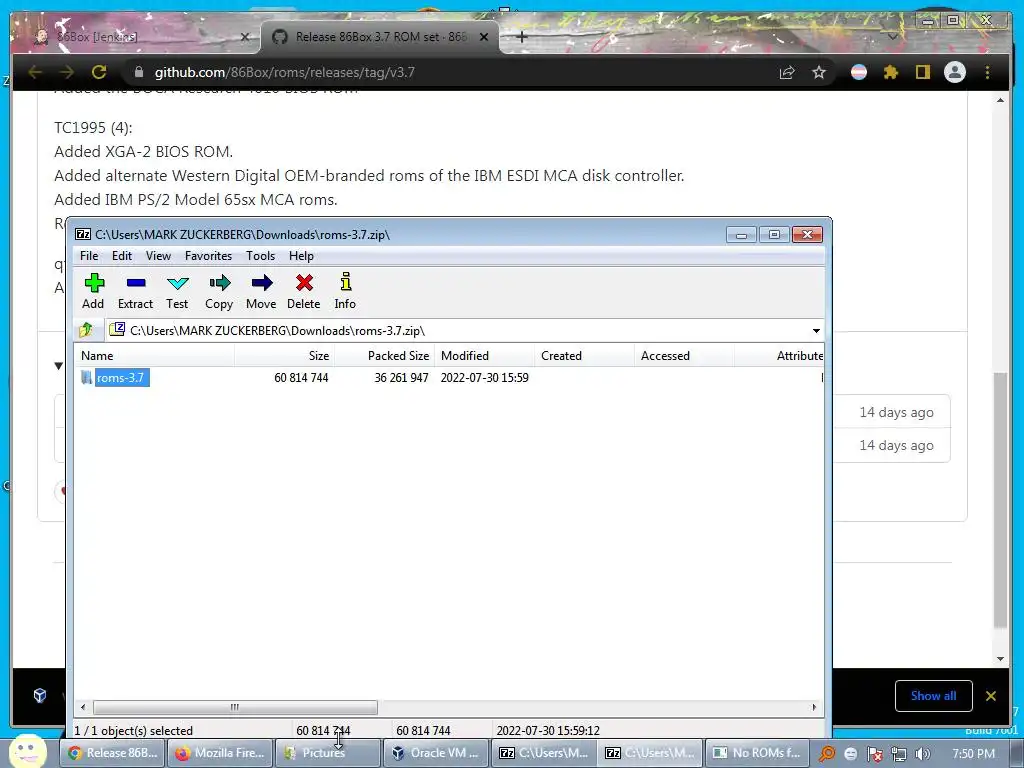The width and height of the screenshot is (1024, 768).
Task: Sort by the Size column header
Action: (x=285, y=356)
